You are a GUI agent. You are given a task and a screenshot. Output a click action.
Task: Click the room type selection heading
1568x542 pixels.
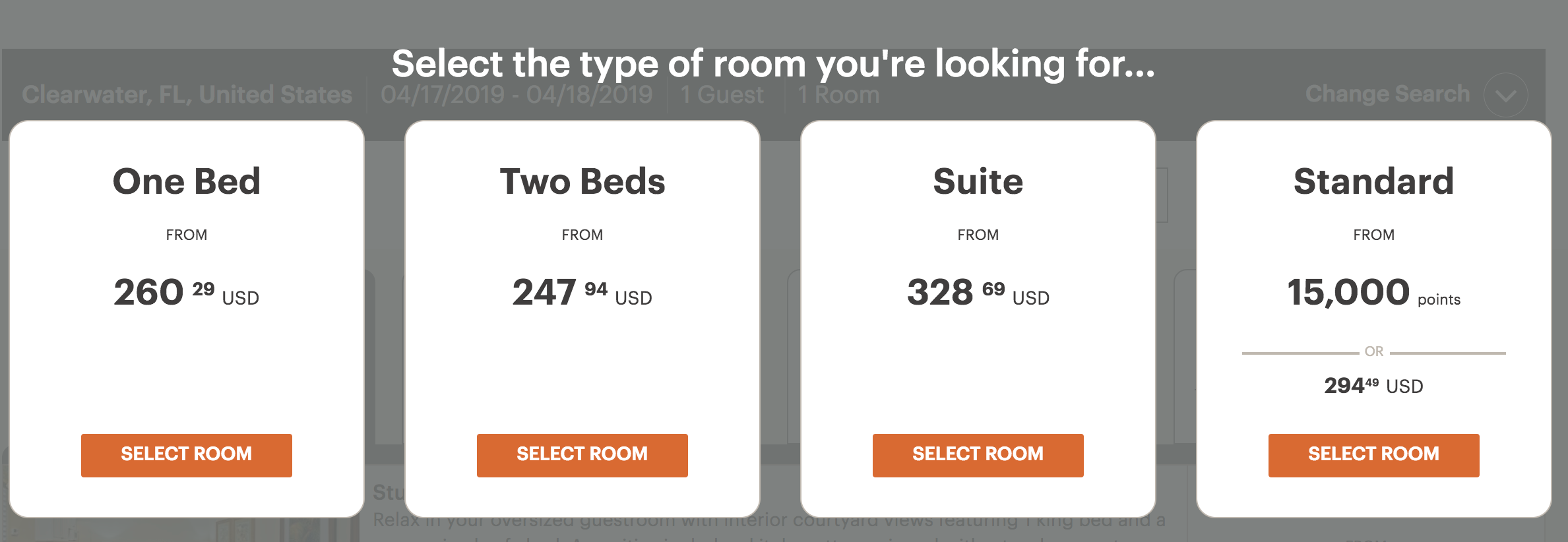click(773, 64)
